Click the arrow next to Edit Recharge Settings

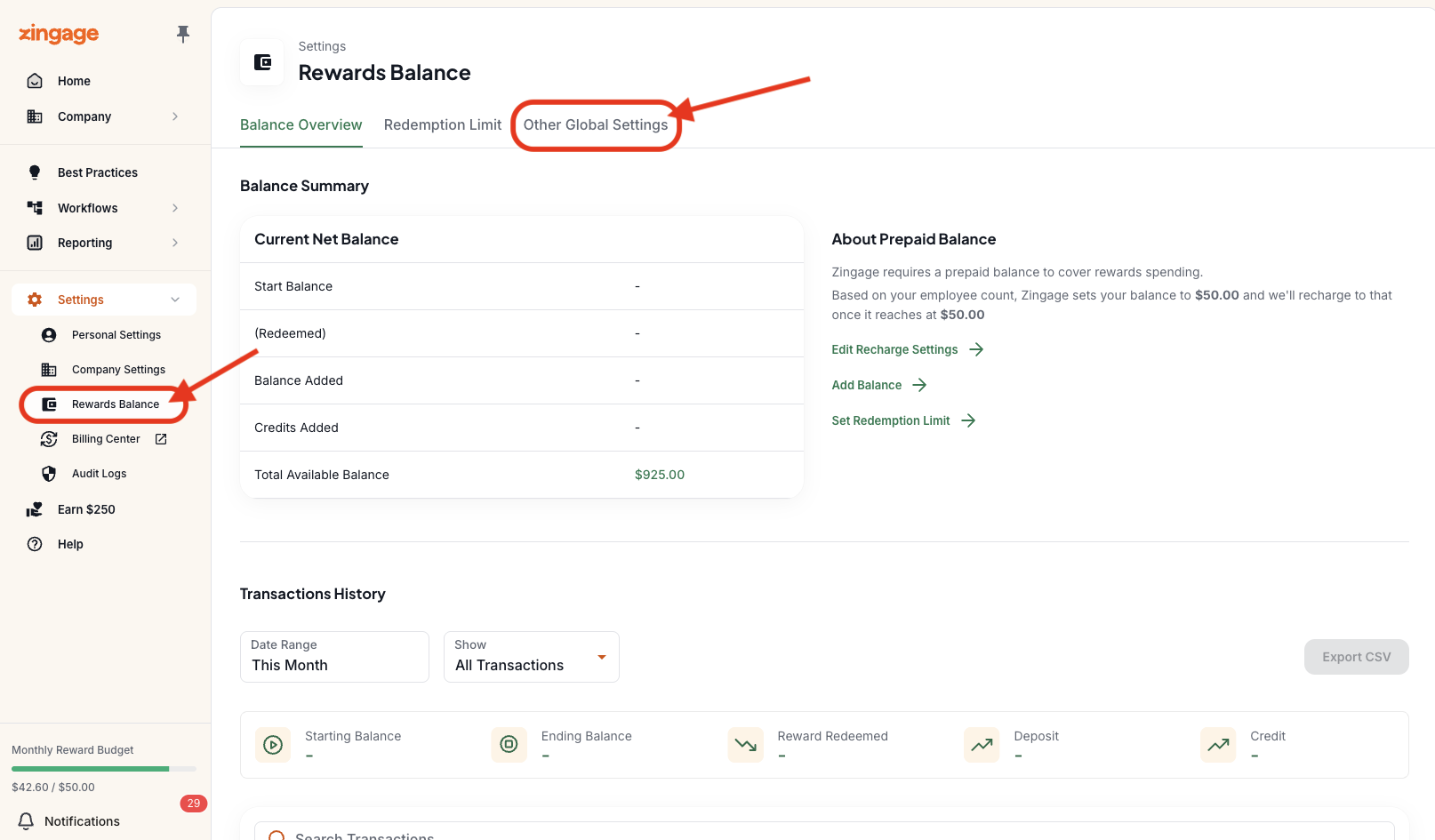tap(976, 349)
